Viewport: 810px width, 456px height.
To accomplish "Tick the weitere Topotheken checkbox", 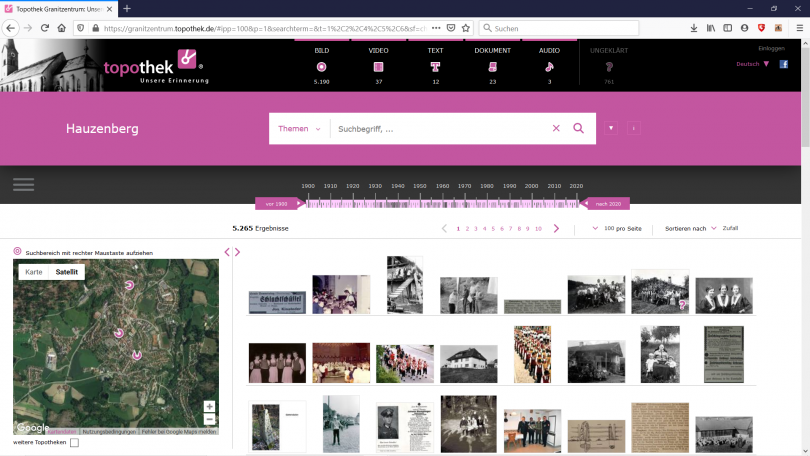I will [75, 442].
